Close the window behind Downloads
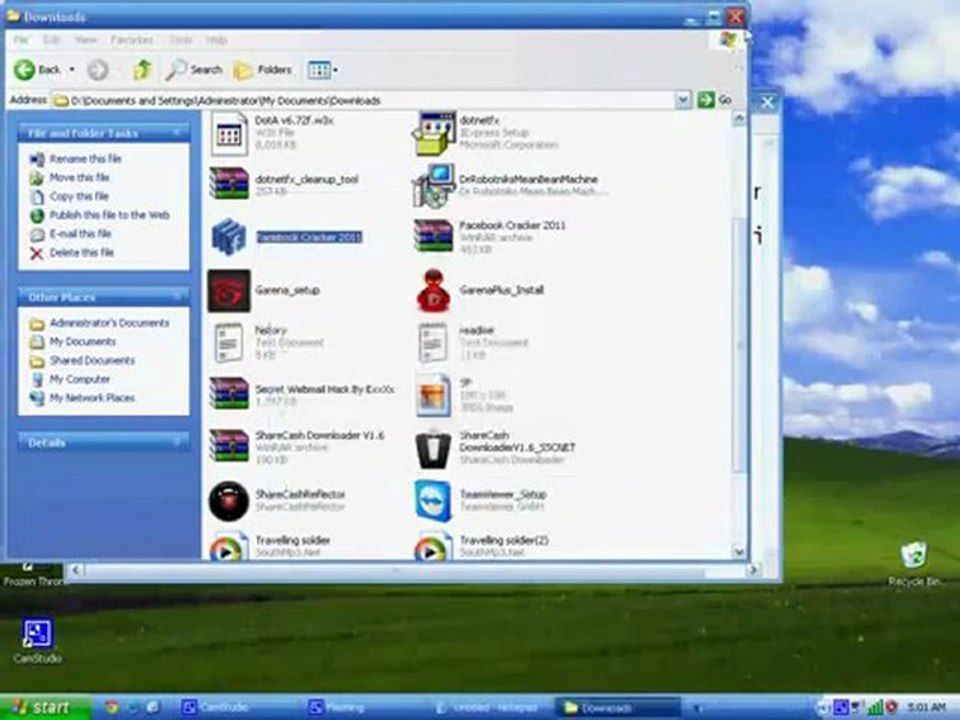 click(767, 103)
